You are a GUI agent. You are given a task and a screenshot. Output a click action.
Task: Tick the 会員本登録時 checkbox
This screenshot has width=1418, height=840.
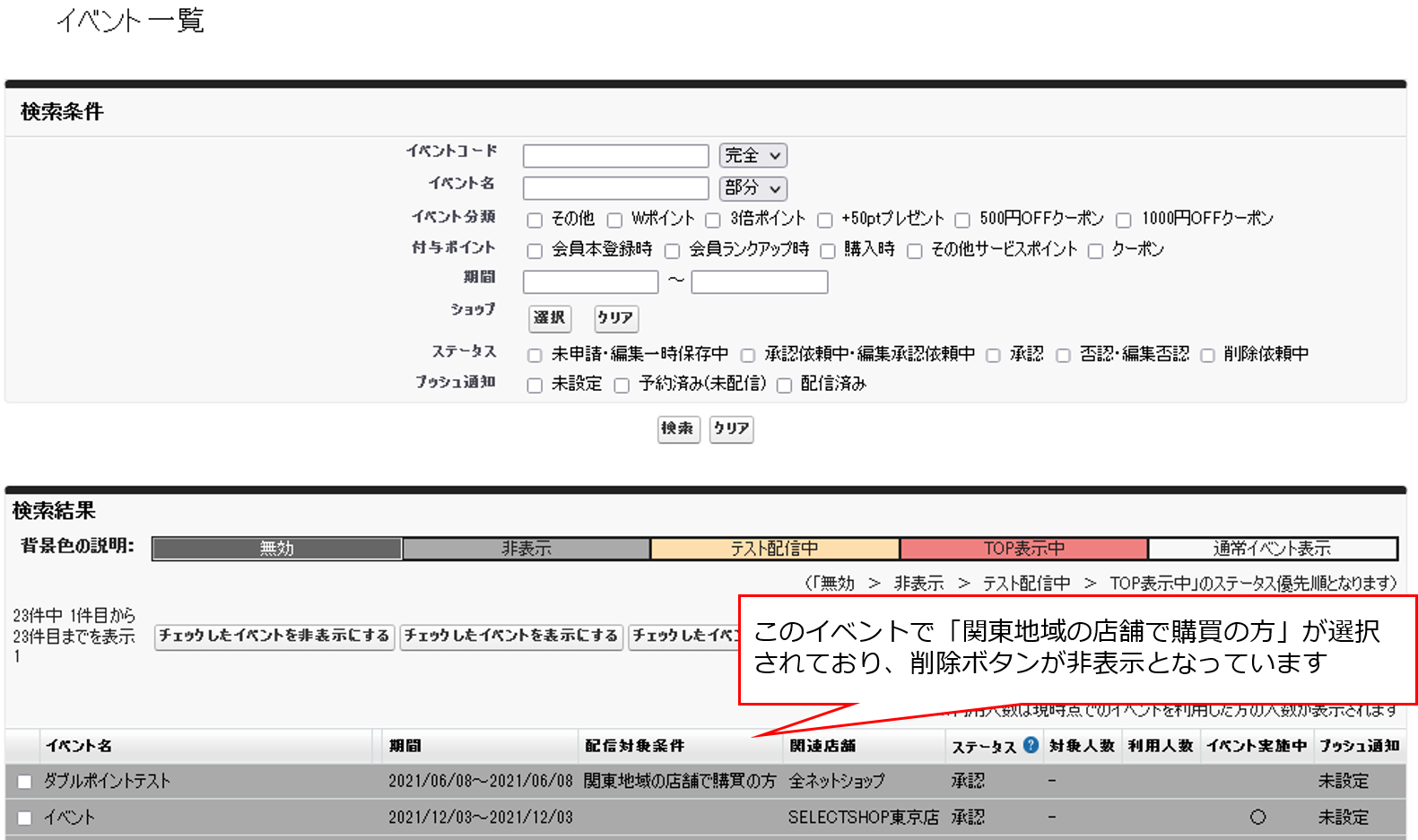535,251
